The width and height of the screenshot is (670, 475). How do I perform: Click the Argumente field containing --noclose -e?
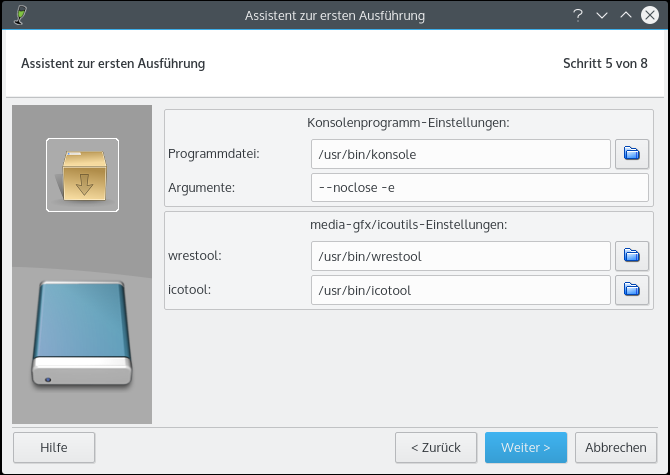point(480,188)
